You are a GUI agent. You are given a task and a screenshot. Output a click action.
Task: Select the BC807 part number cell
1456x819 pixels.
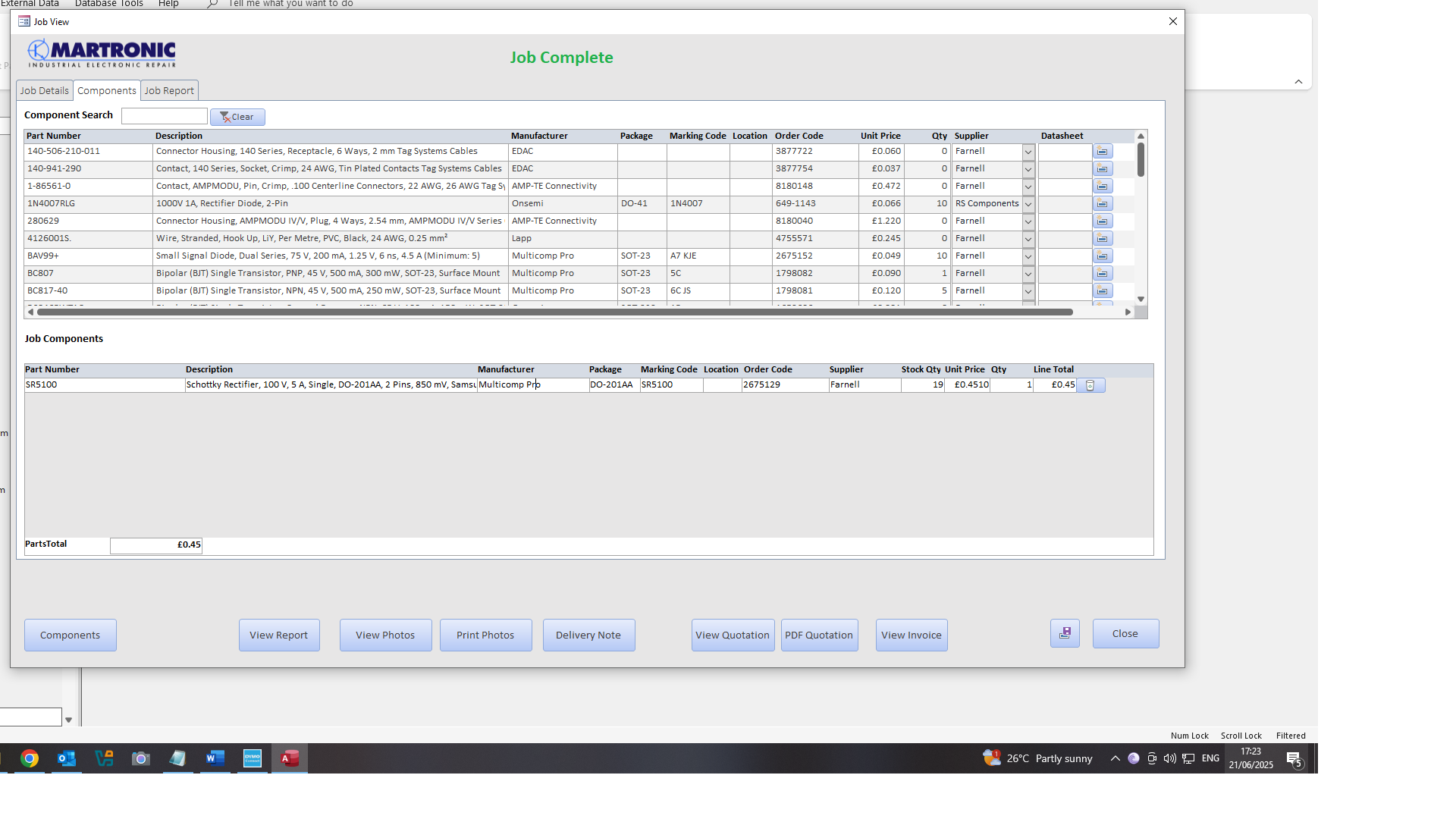[x=88, y=274]
